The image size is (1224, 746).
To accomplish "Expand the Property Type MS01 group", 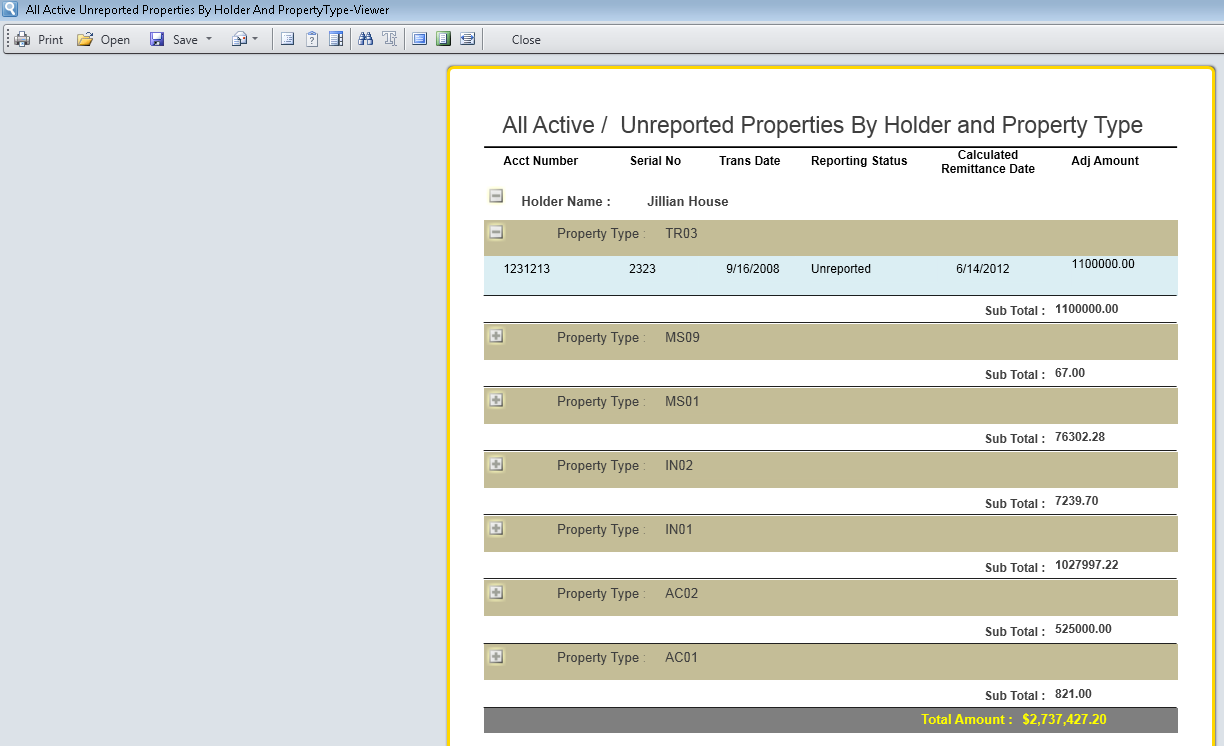I will pyautogui.click(x=496, y=400).
